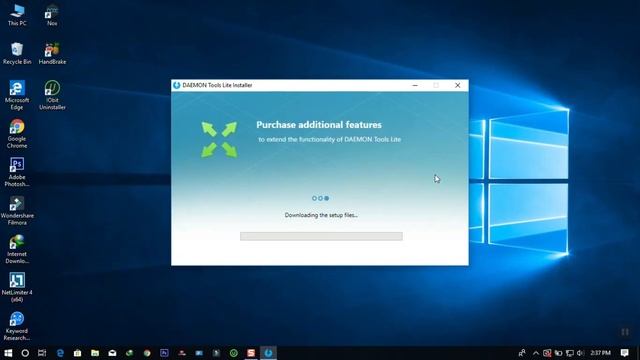Click DAEMON Tools installer taskbar button

268,353
